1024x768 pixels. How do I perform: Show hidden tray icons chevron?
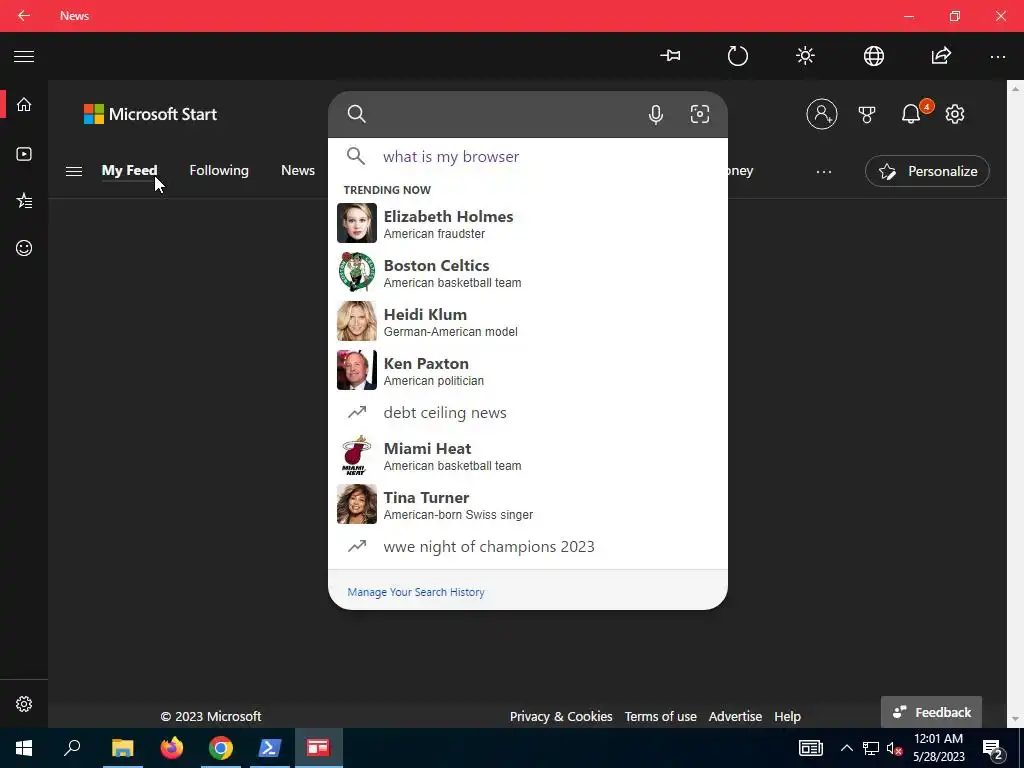(x=846, y=748)
